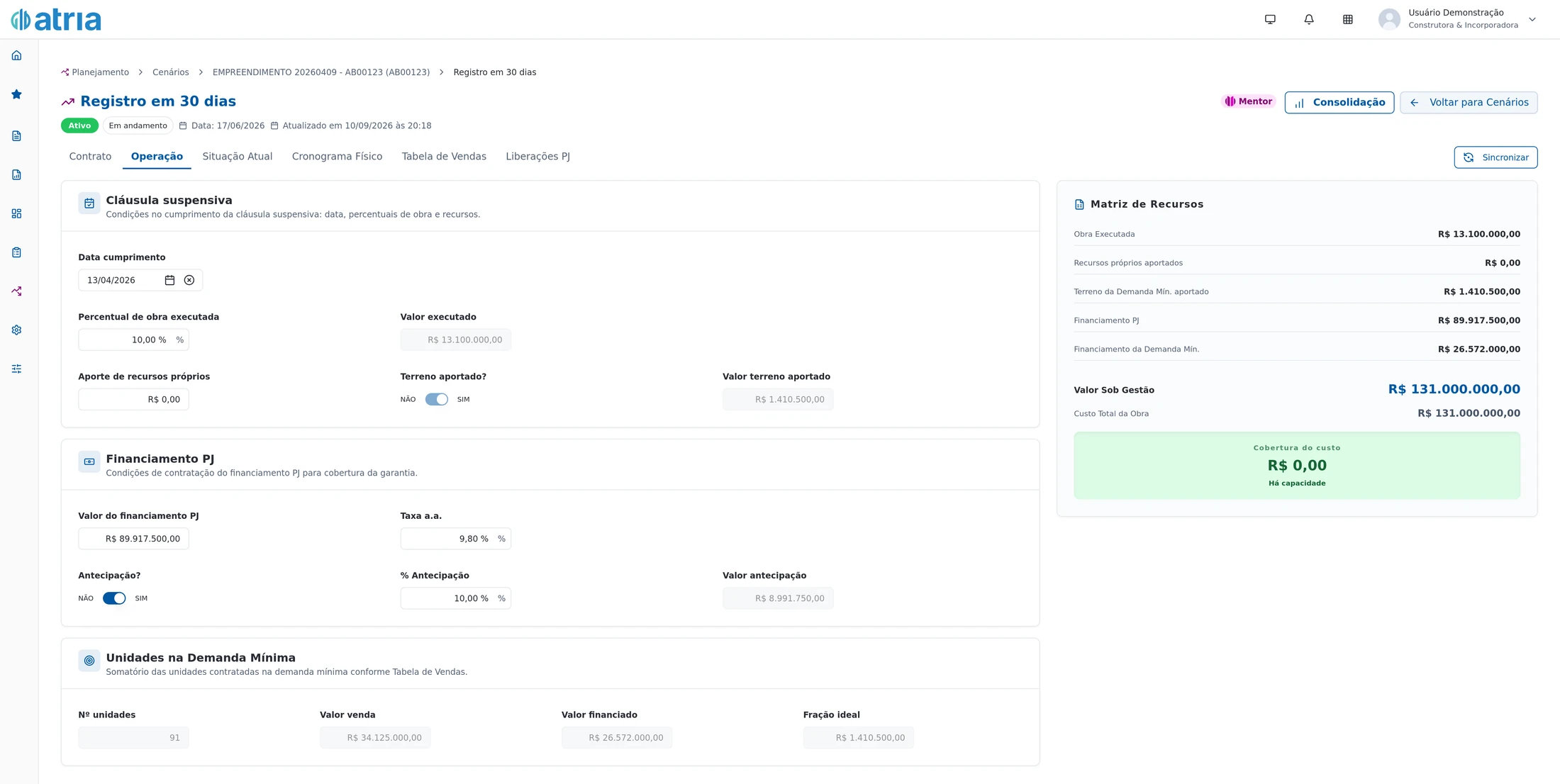The image size is (1560, 784).
Task: Click Voltar para Cenários button
Action: (1469, 103)
